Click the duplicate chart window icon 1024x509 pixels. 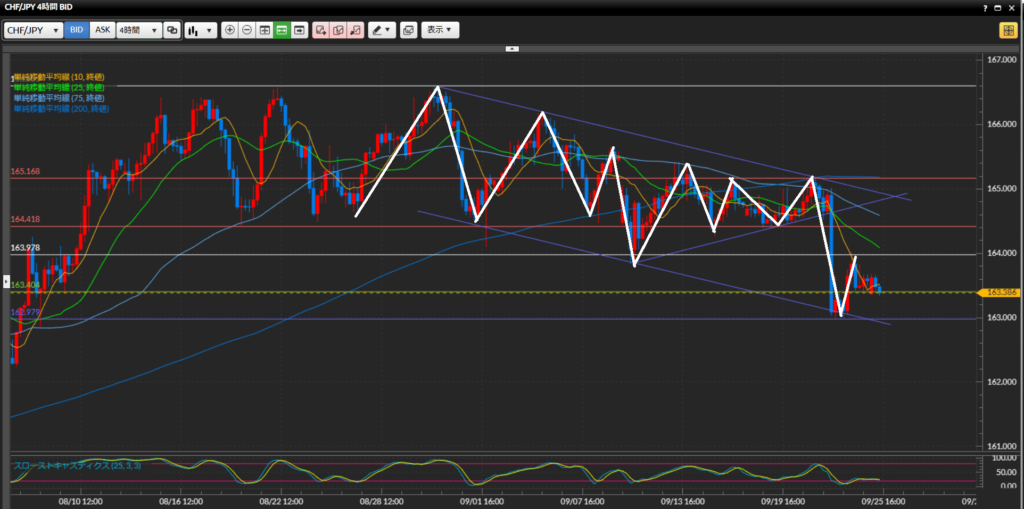pyautogui.click(x=408, y=30)
